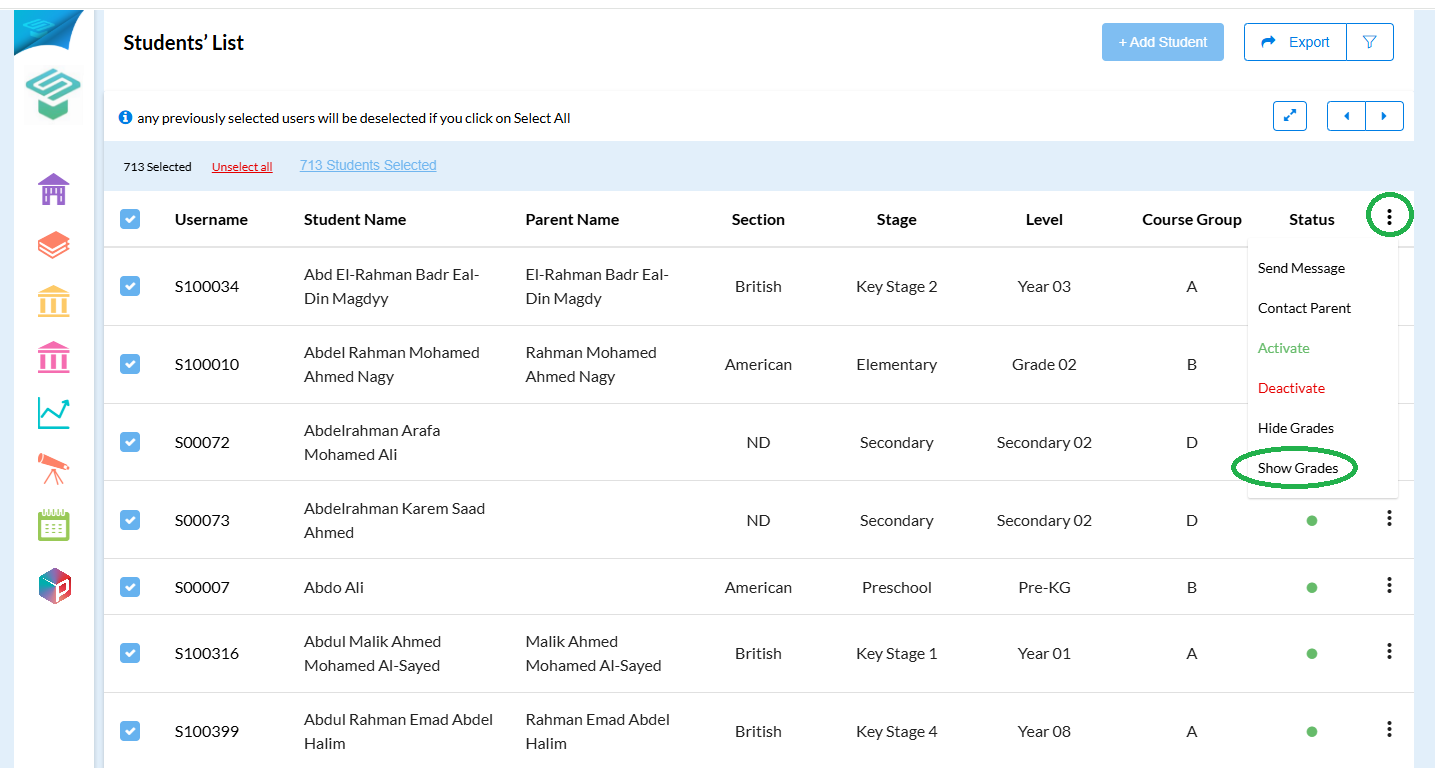Open 713 Students Selected link
The height and width of the screenshot is (768, 1435).
(x=368, y=165)
